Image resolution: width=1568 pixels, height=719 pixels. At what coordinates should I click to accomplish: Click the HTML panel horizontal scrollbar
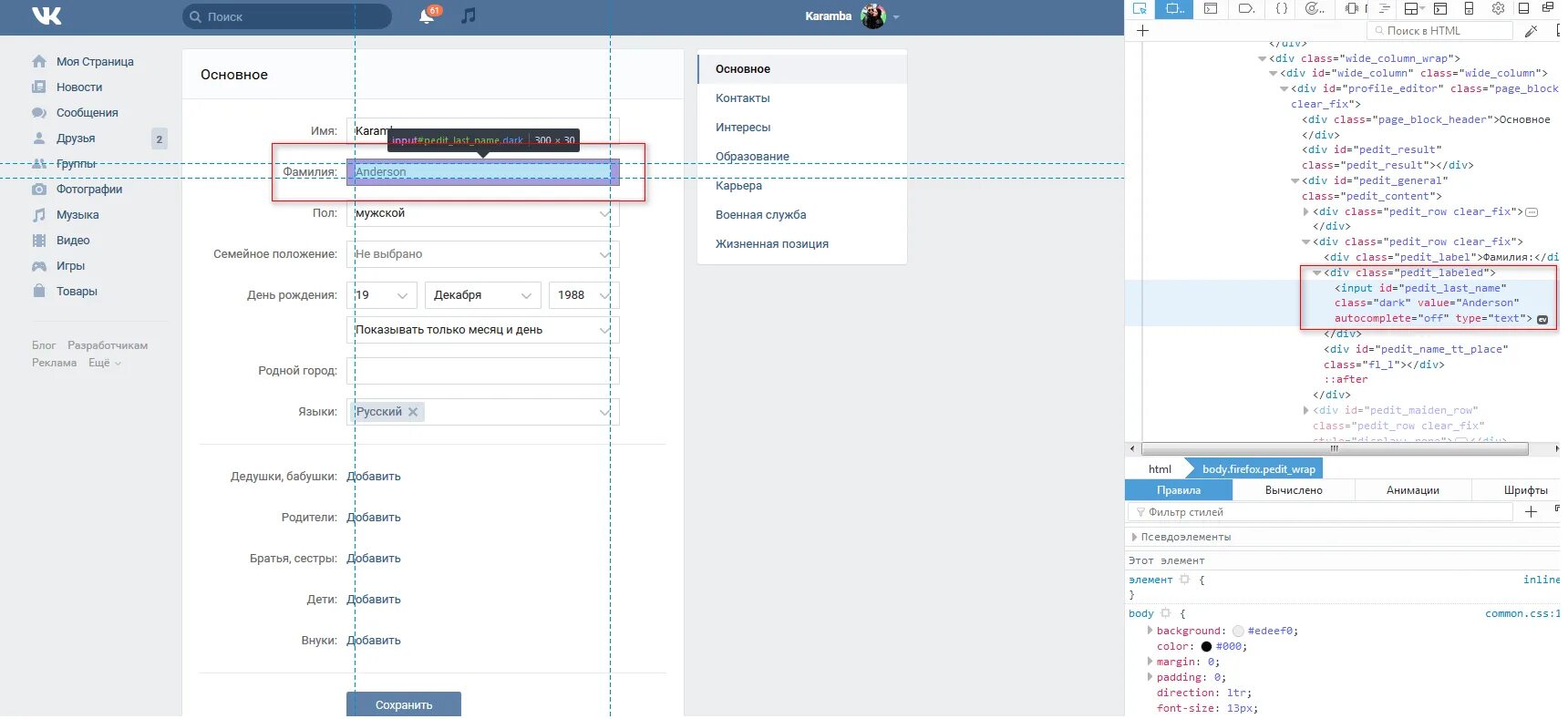tap(1335, 448)
